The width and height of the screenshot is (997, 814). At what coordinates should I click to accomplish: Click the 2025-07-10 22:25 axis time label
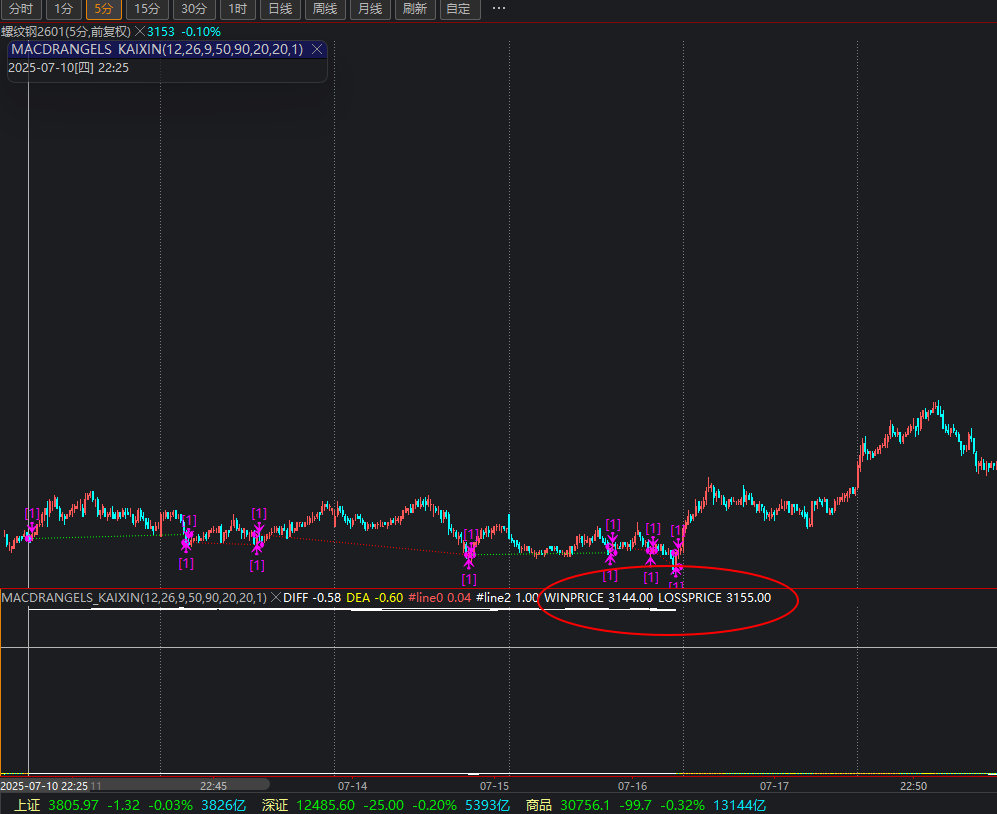tap(45, 786)
